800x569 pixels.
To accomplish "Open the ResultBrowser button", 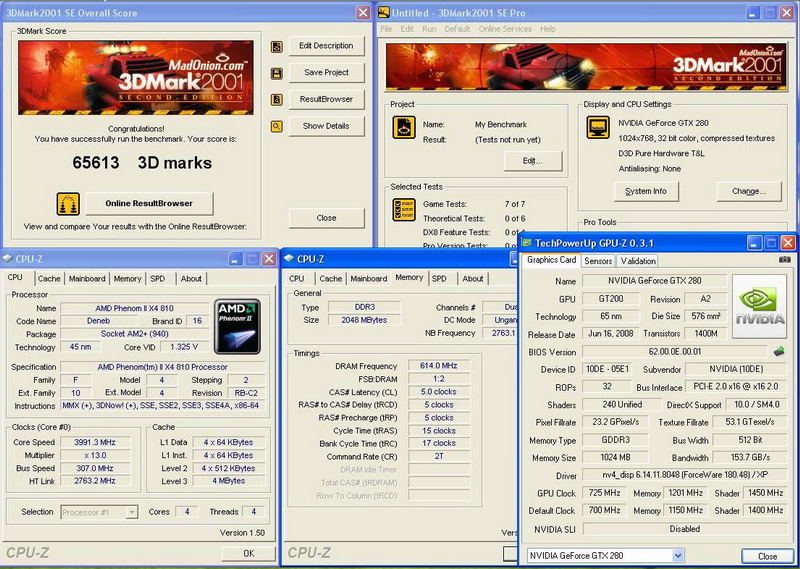I will coord(327,99).
